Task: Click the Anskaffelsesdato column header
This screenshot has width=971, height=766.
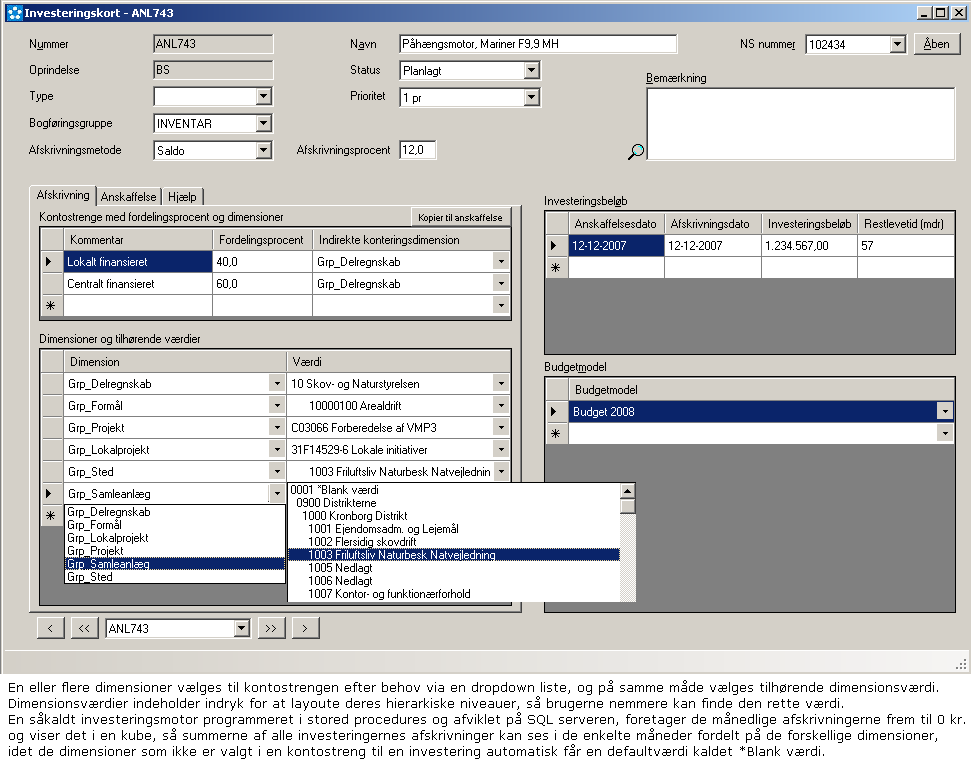Action: [x=616, y=224]
